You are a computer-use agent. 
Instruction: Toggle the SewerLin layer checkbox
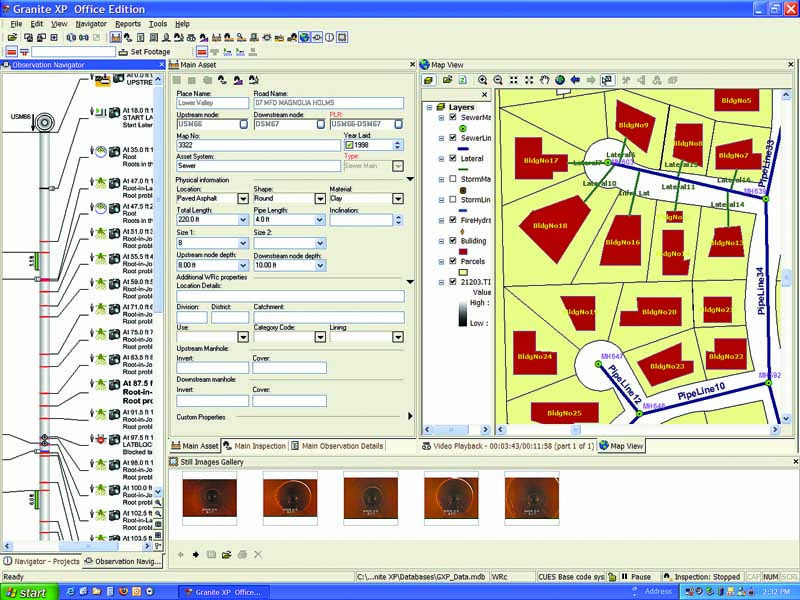453,138
